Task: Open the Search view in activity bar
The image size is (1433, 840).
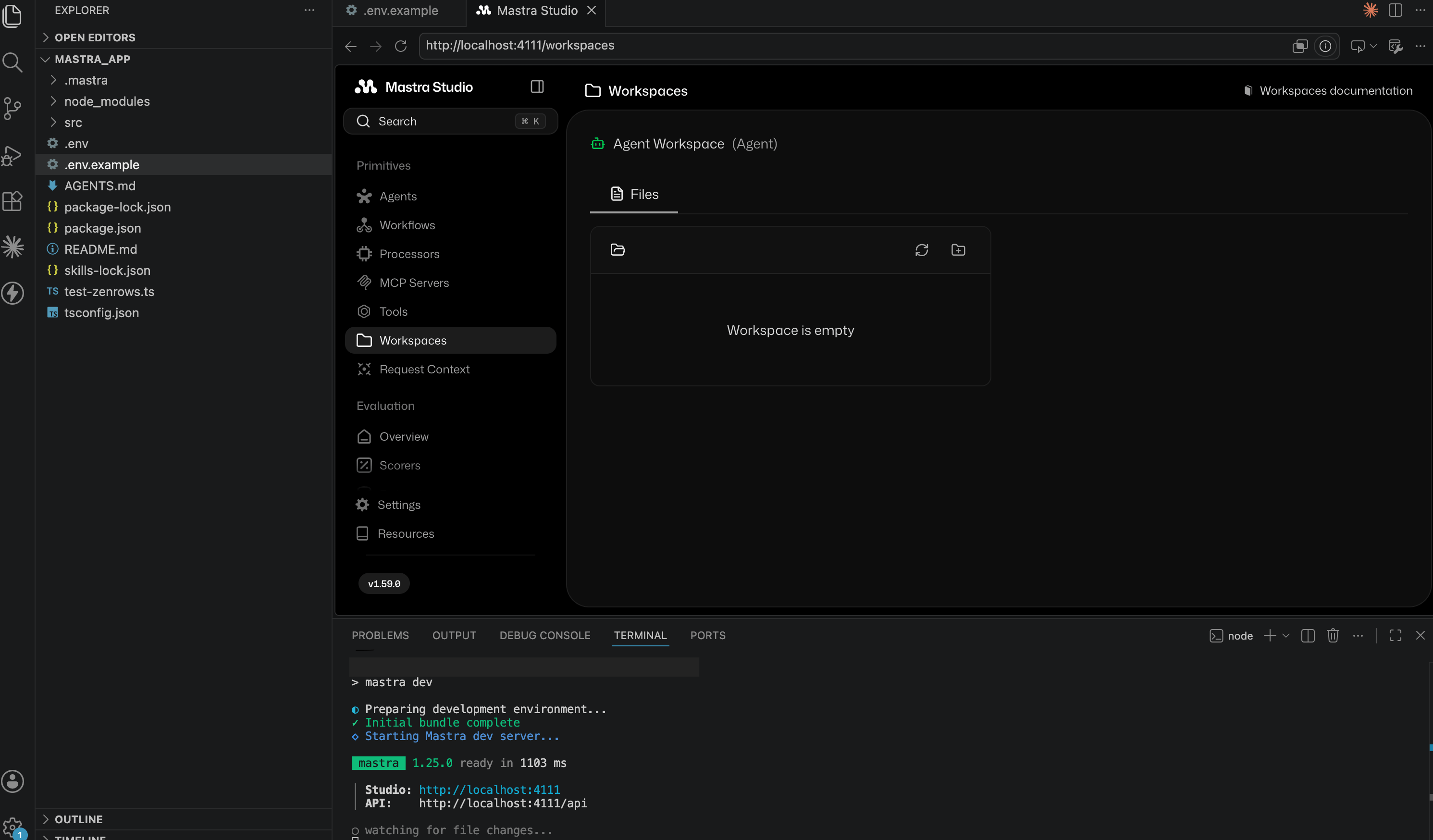Action: [12, 62]
